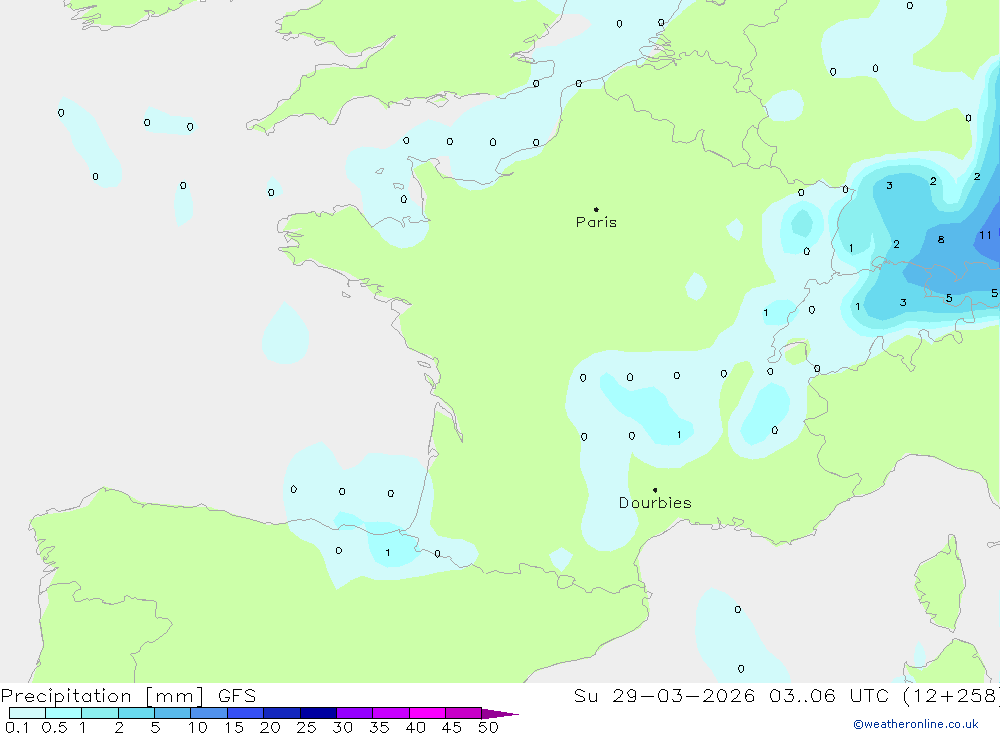Click the 40 legend scale label
This screenshot has width=1000, height=733.
416,727
